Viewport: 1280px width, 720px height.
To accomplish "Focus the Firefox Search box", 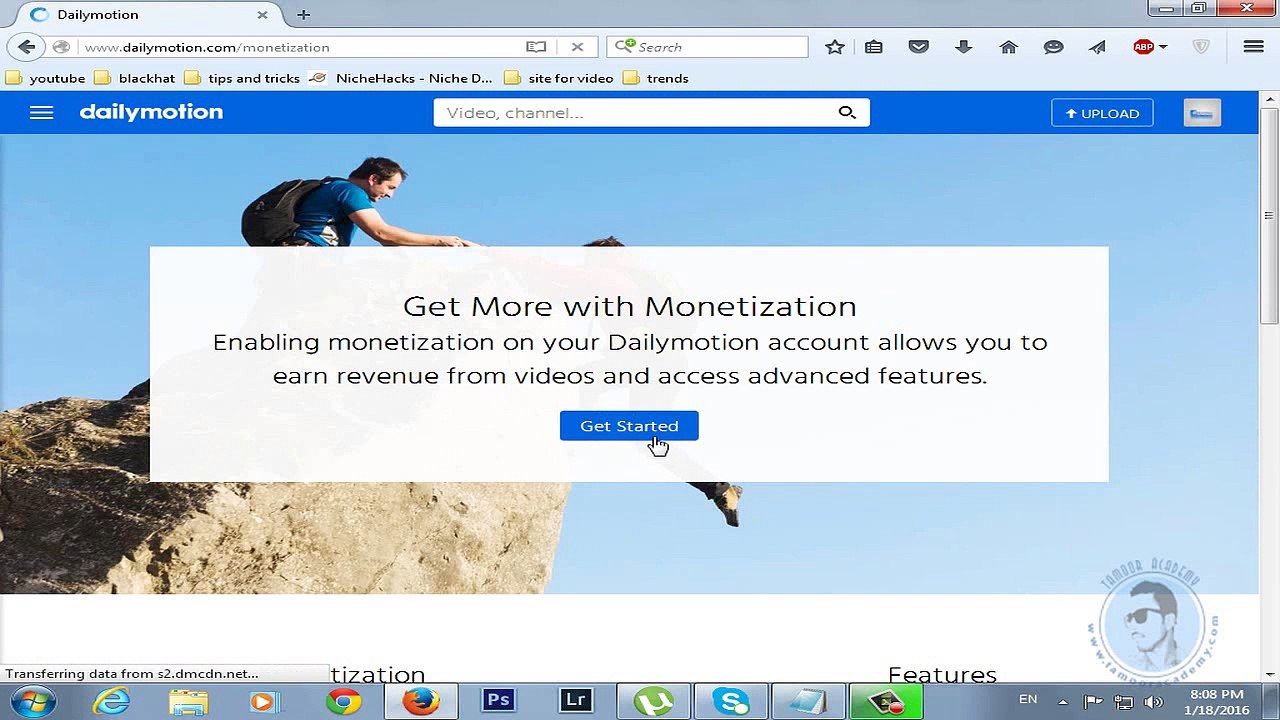I will (707, 47).
